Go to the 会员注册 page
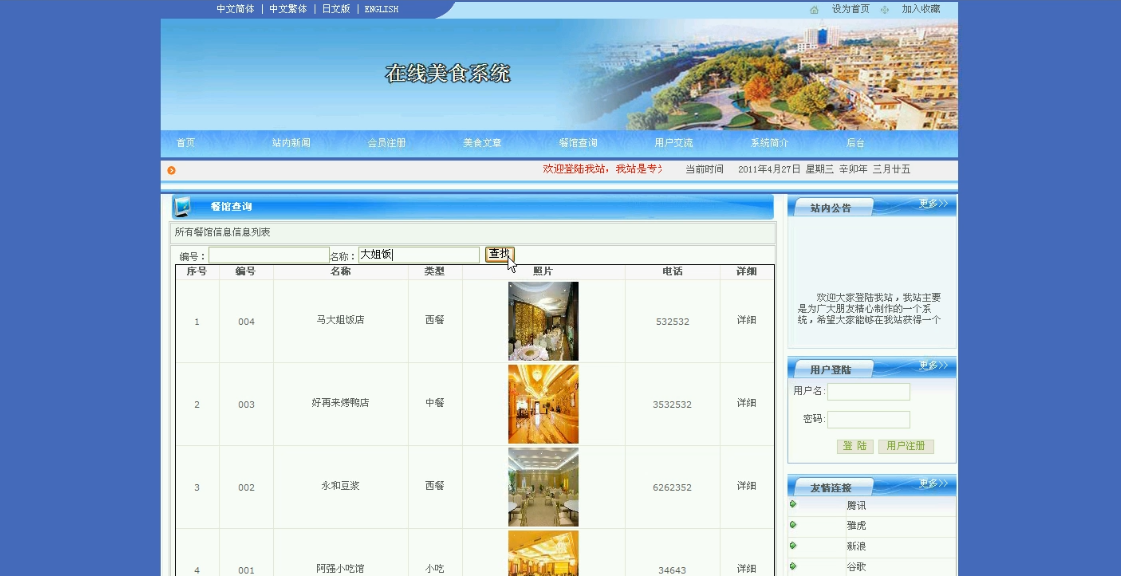 [x=387, y=143]
